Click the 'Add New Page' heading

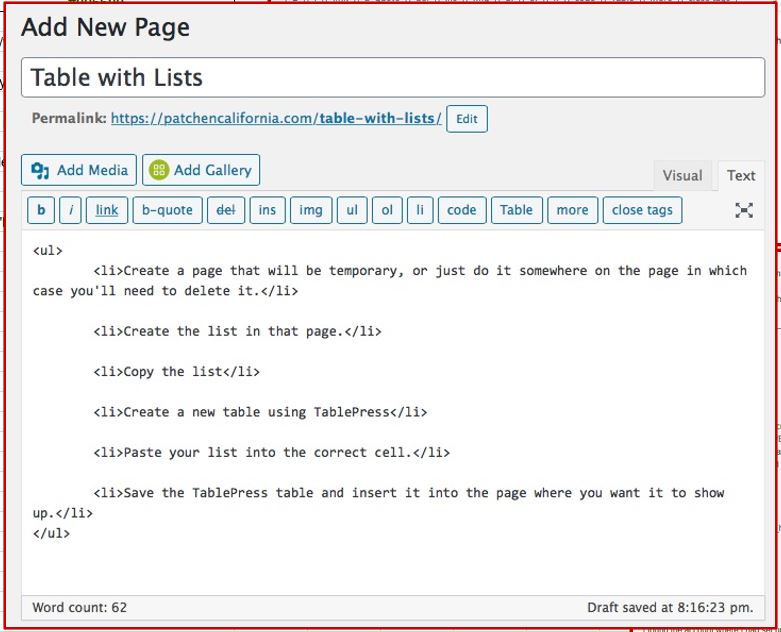coord(105,27)
